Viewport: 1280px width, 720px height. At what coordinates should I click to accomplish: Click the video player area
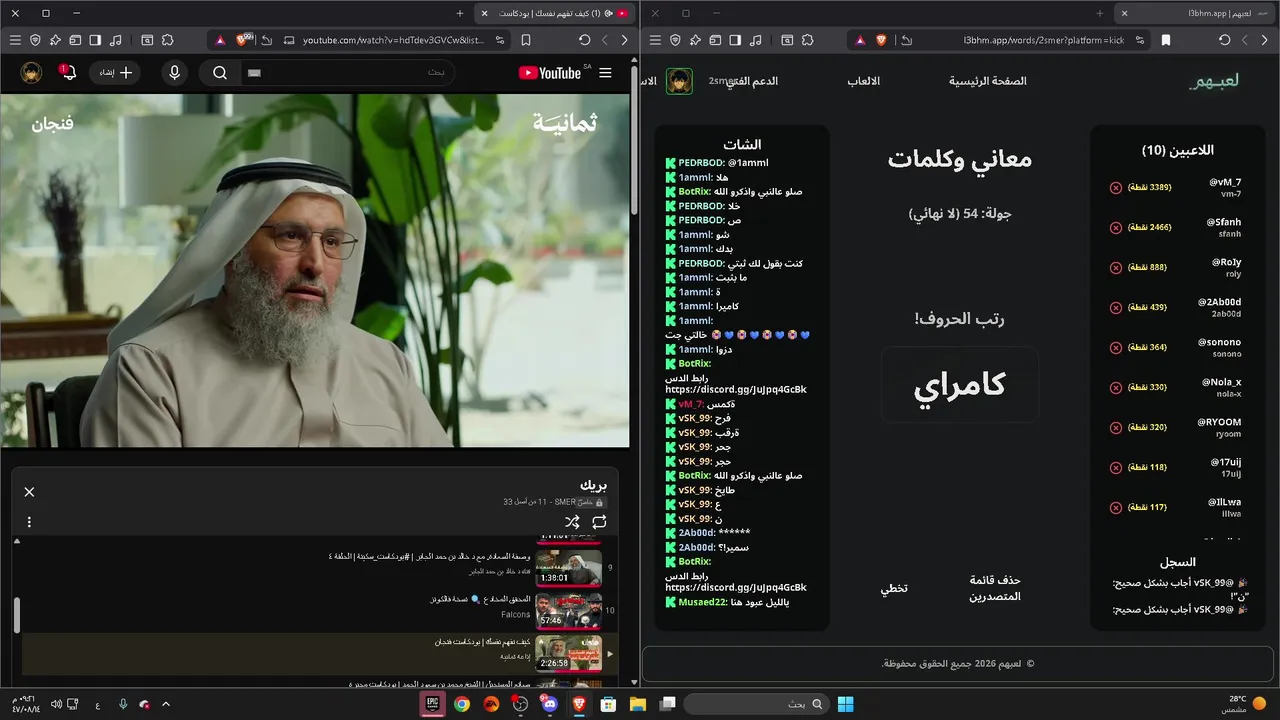point(315,270)
